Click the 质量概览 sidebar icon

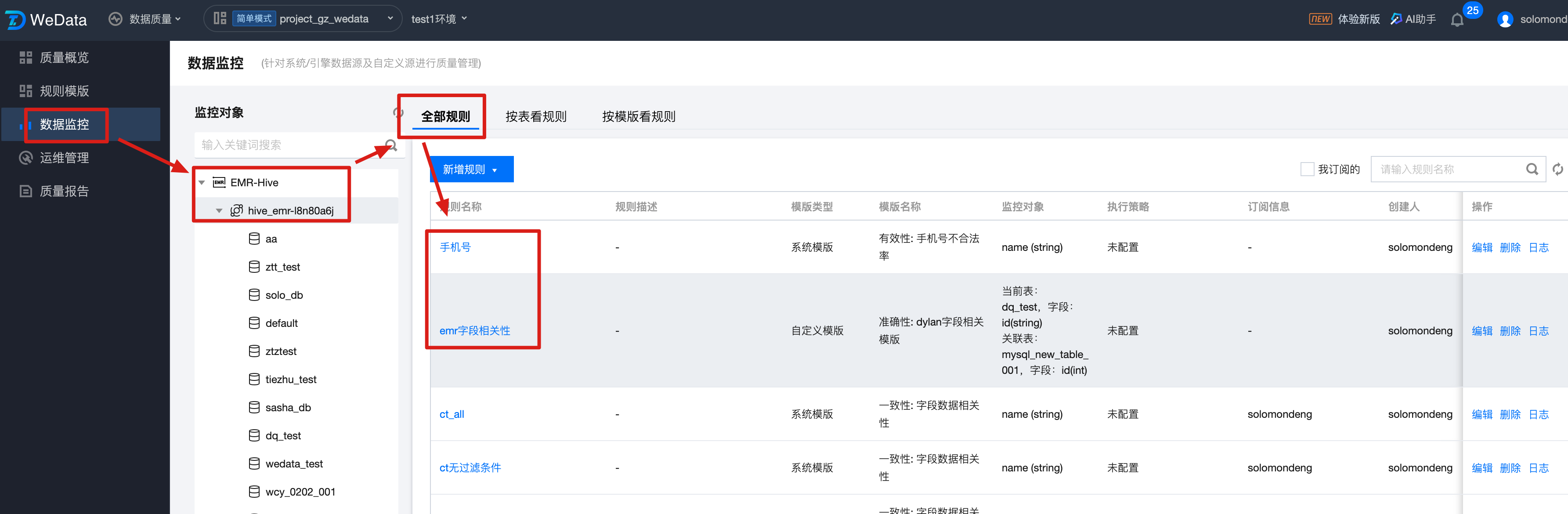25,58
